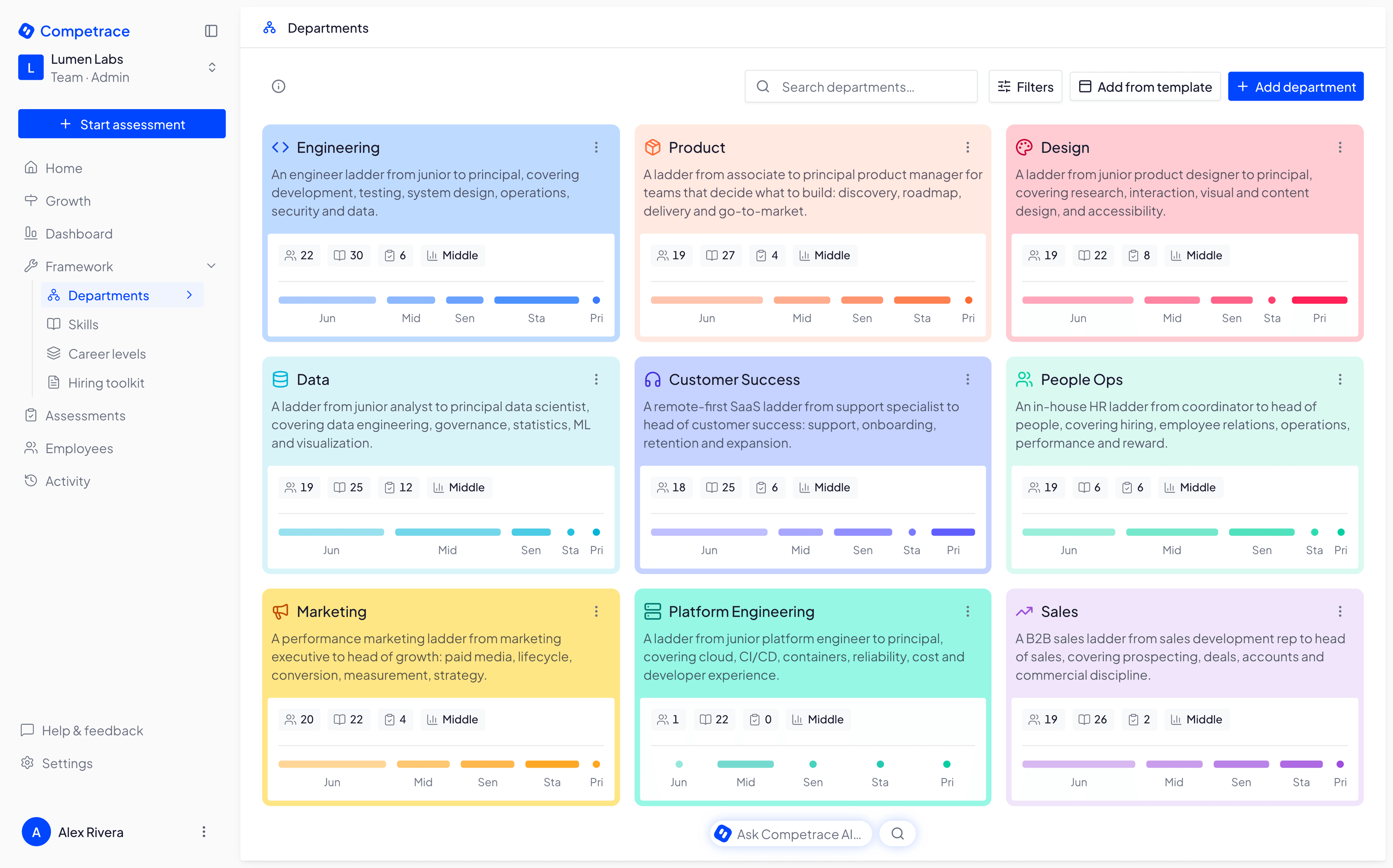Expand the Departments submenu arrow
This screenshot has width=1393, height=868.
click(x=189, y=295)
